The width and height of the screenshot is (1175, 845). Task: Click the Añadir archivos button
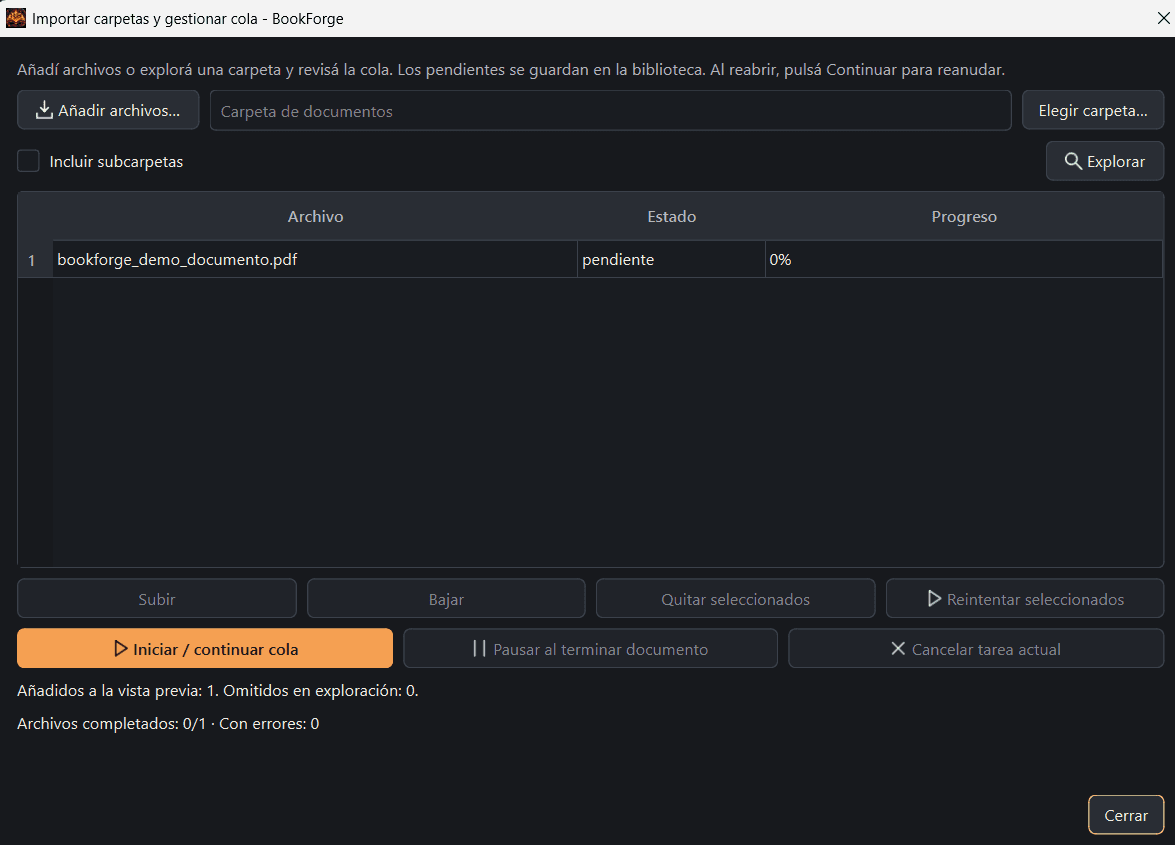pyautogui.click(x=108, y=110)
